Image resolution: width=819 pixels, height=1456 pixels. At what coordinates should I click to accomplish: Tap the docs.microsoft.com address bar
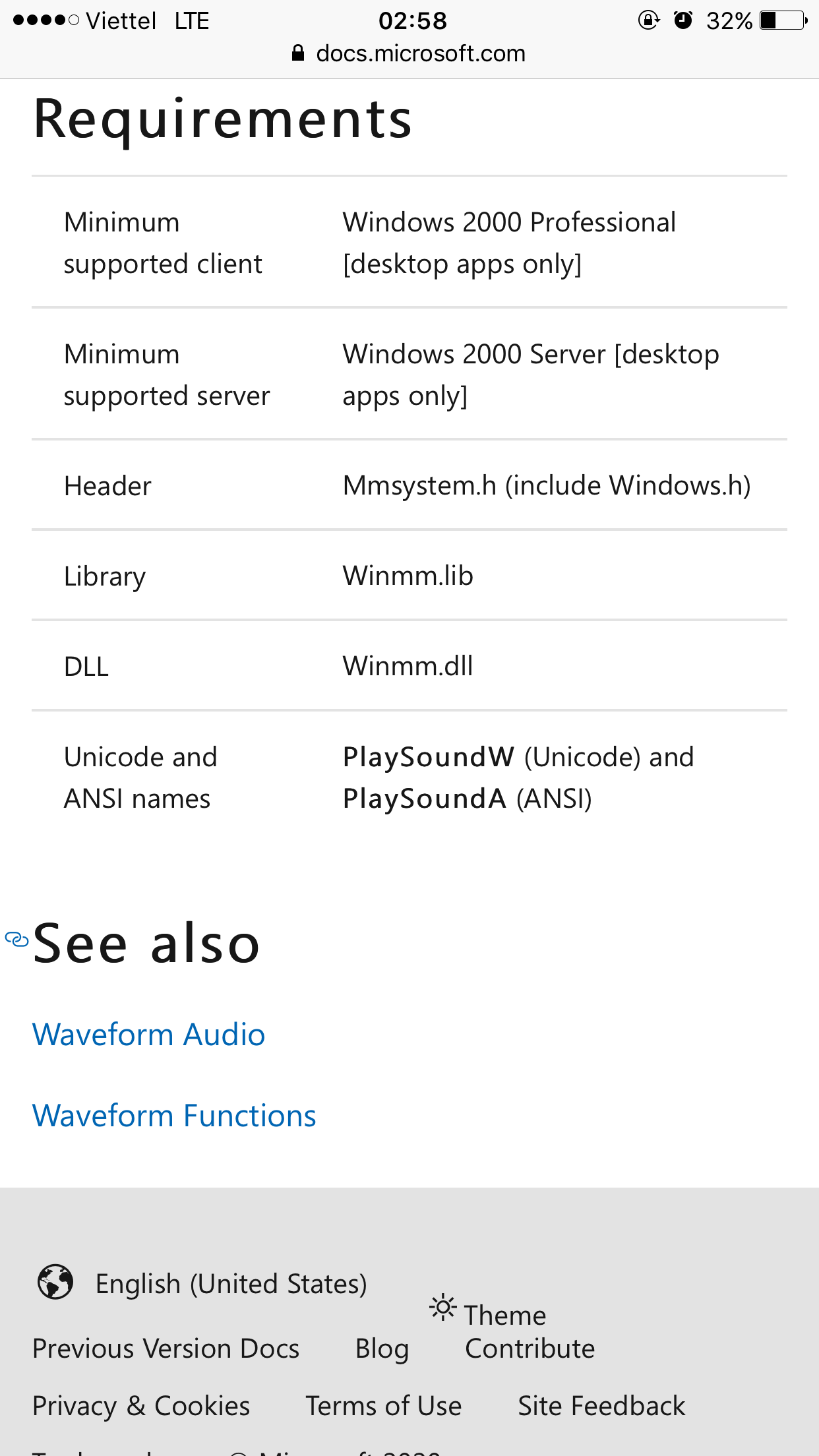click(x=420, y=53)
